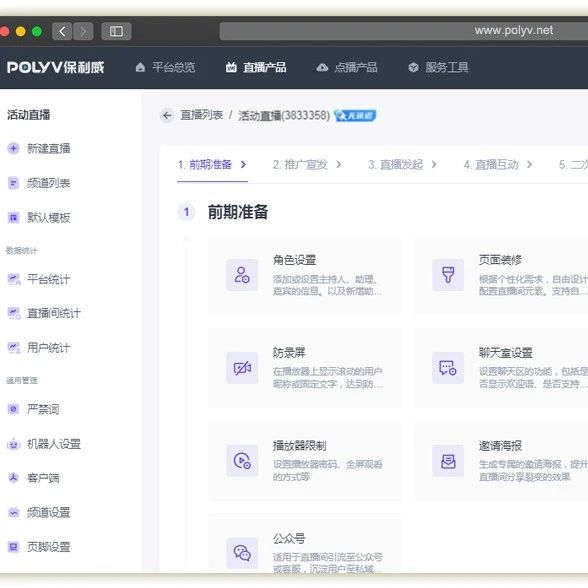
Task: Click the 严禁词 blocked-word icon
Action: coord(14,409)
